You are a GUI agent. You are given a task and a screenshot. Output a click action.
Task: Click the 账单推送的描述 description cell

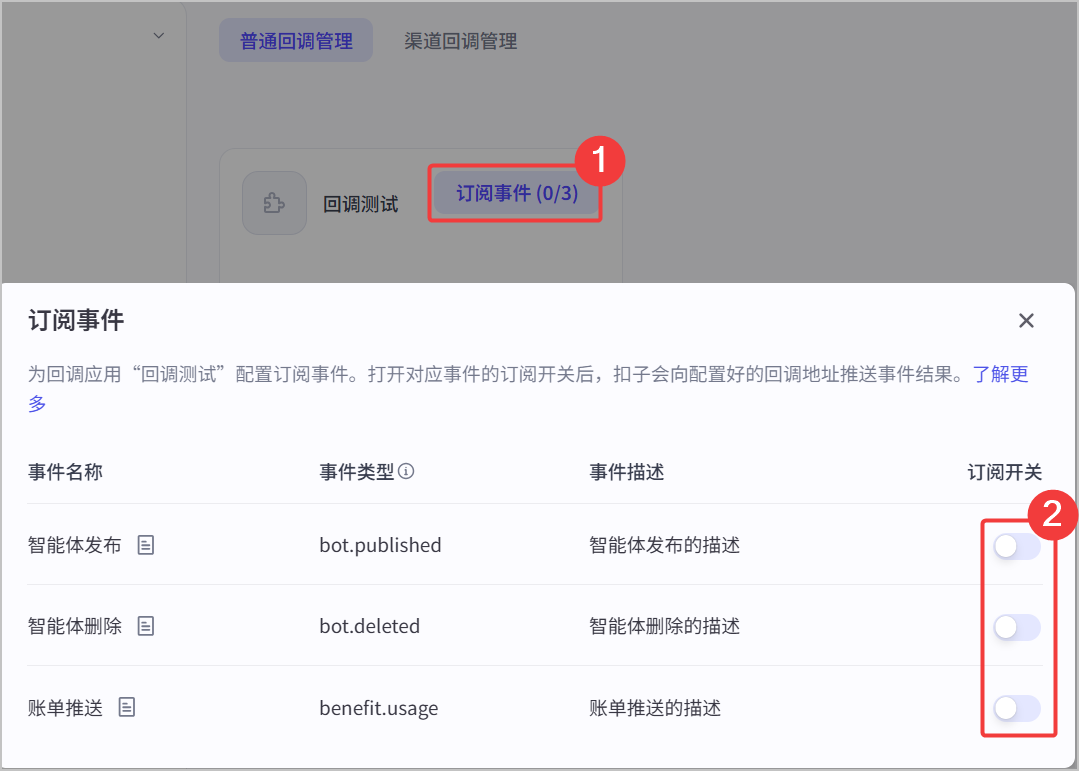coord(654,707)
